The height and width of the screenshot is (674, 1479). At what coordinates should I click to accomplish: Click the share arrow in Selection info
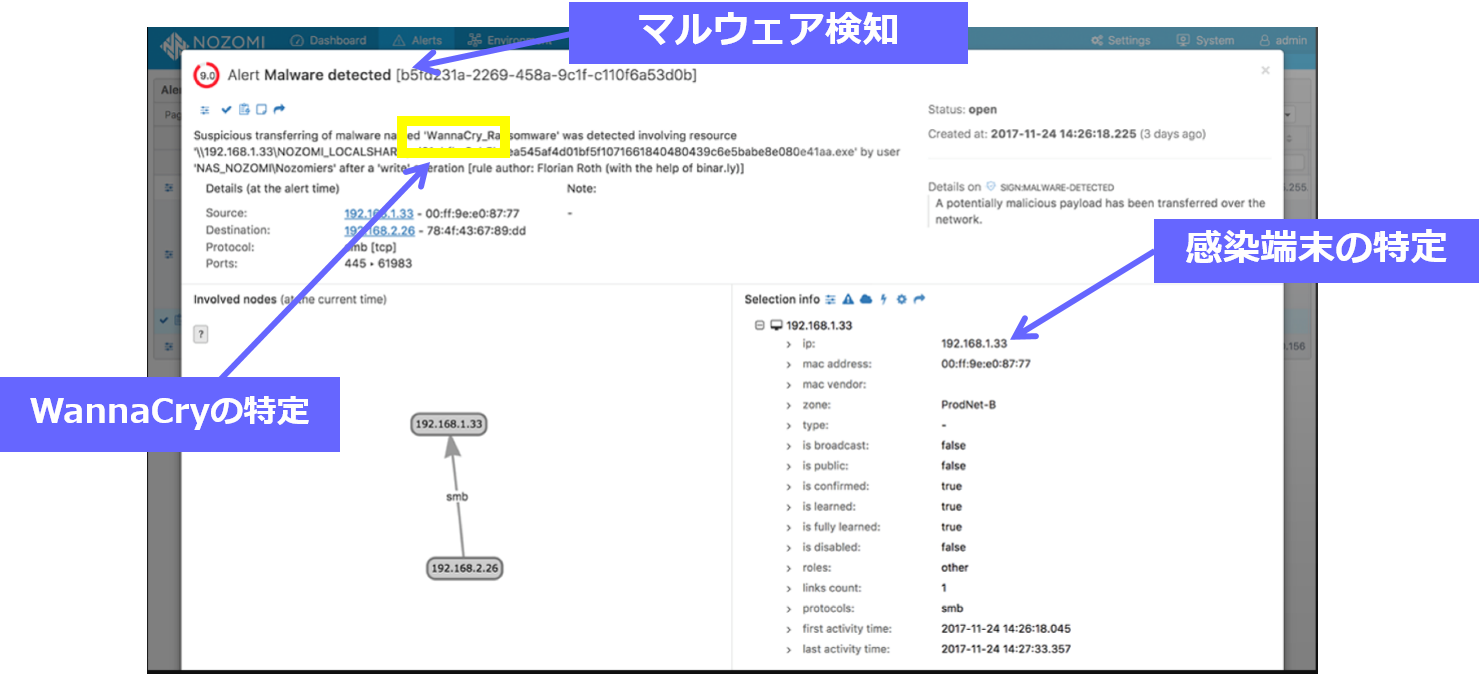[x=919, y=299]
